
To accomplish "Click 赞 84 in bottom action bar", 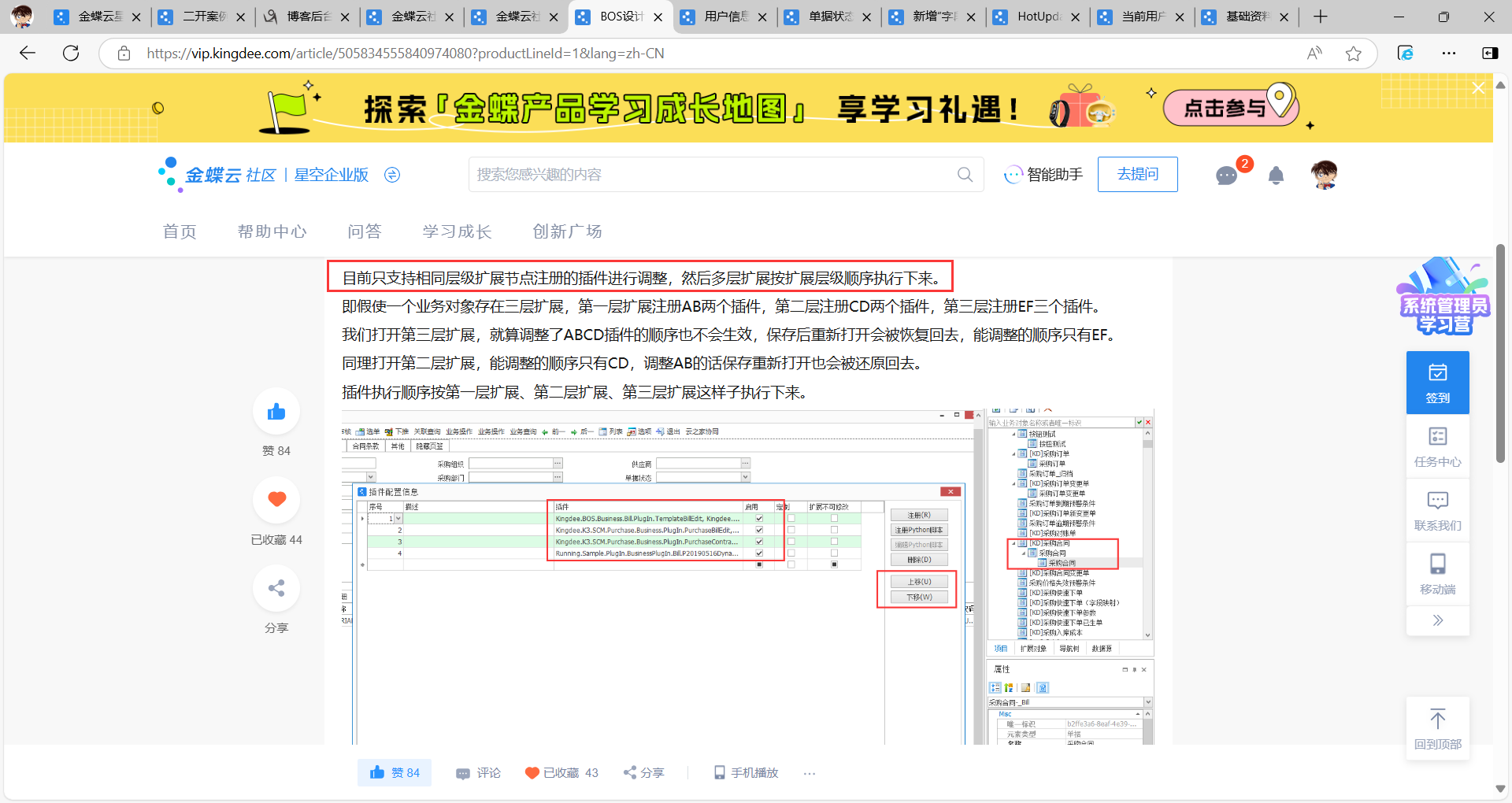I will tap(395, 773).
